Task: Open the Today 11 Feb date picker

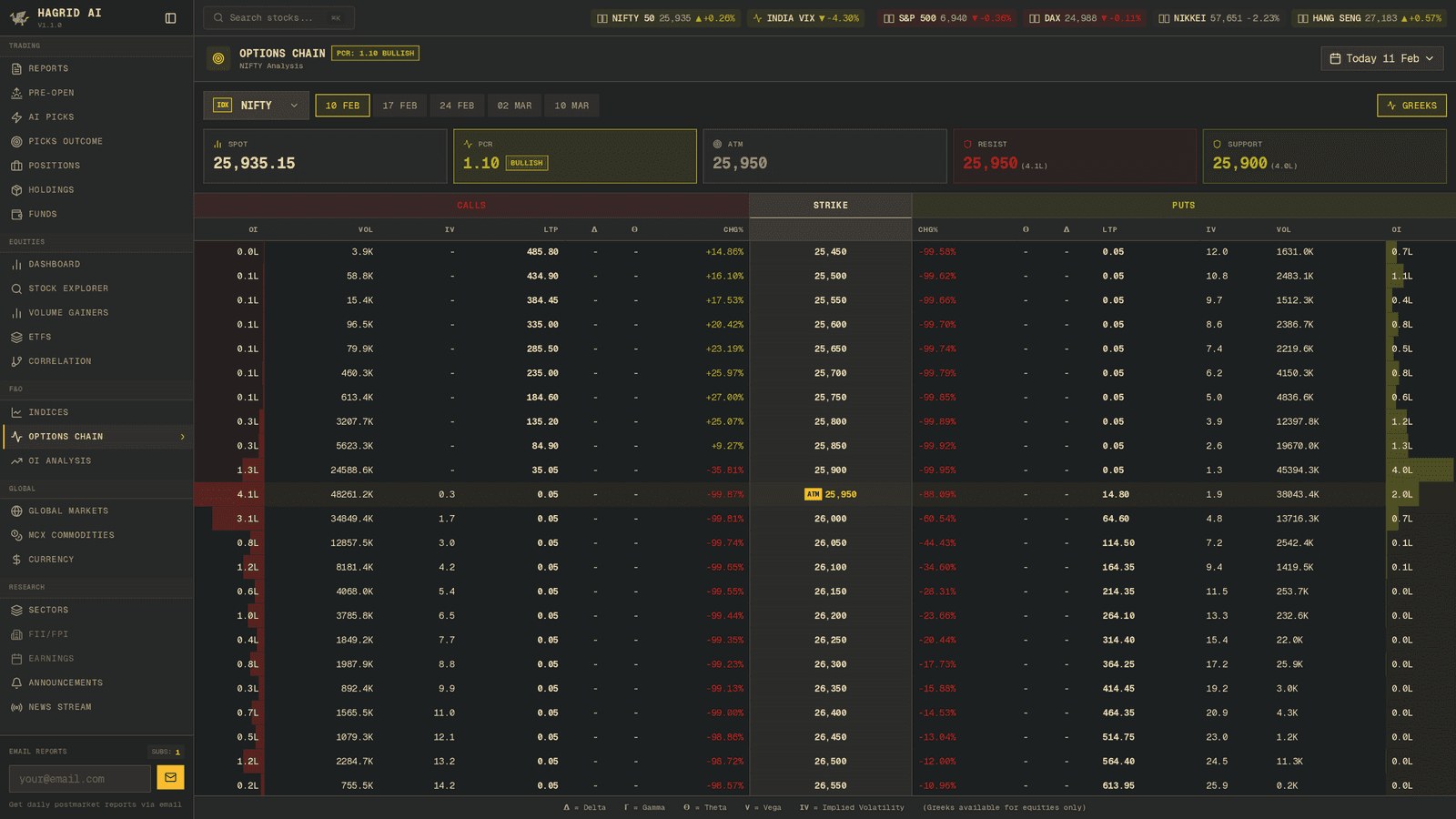Action: coord(1381,58)
